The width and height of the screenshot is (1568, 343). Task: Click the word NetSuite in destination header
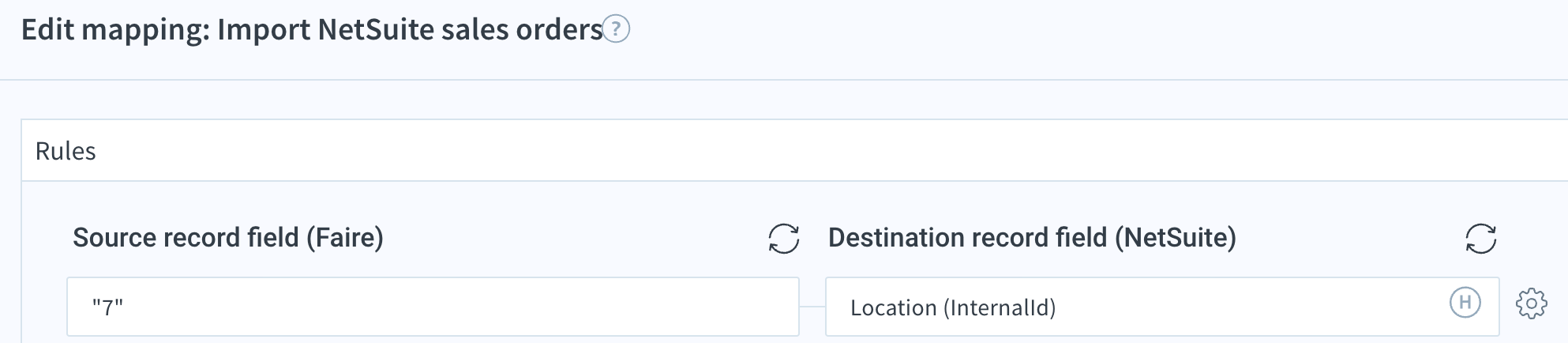click(x=1175, y=237)
